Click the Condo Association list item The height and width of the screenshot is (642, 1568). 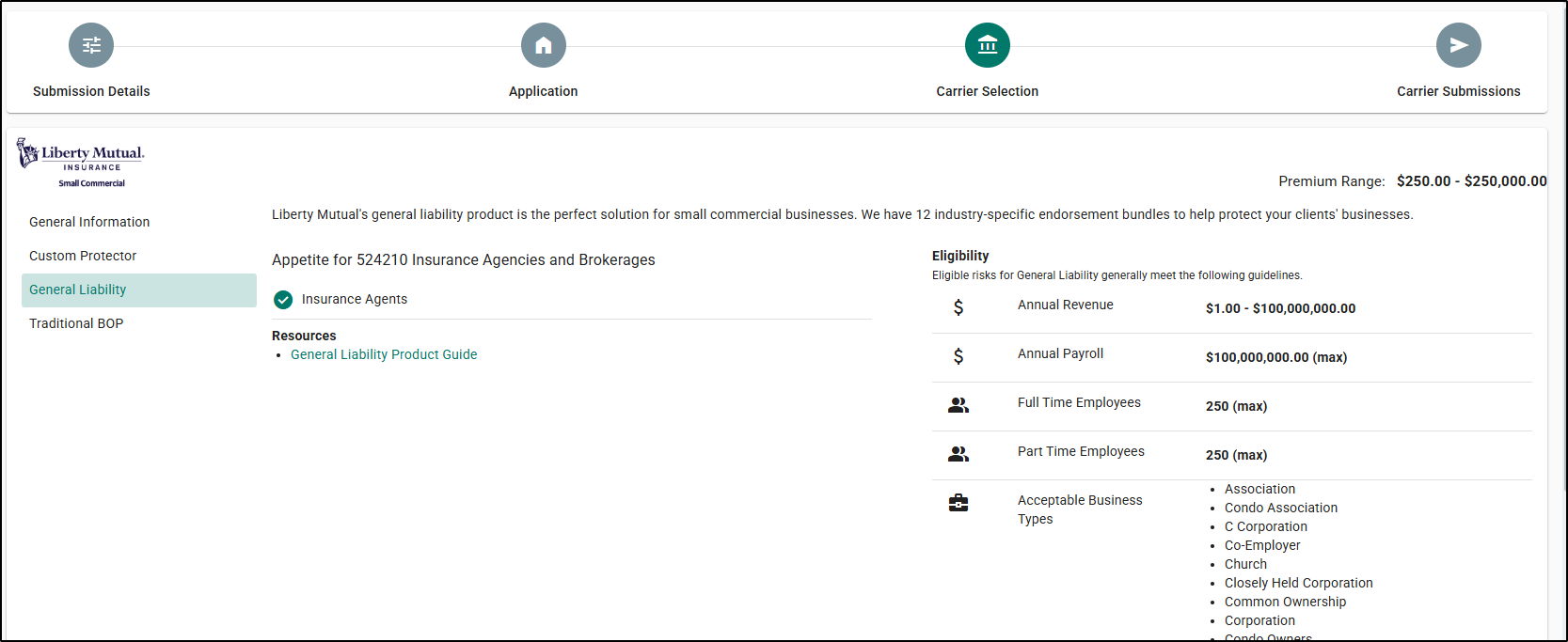coord(1281,508)
